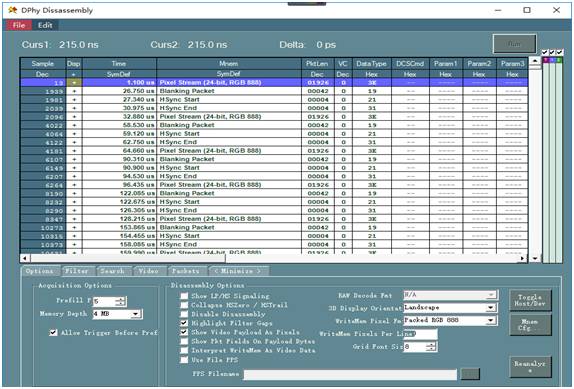Open the RAW Decode Fmt dropdown
The image size is (574, 389).
click(x=491, y=295)
